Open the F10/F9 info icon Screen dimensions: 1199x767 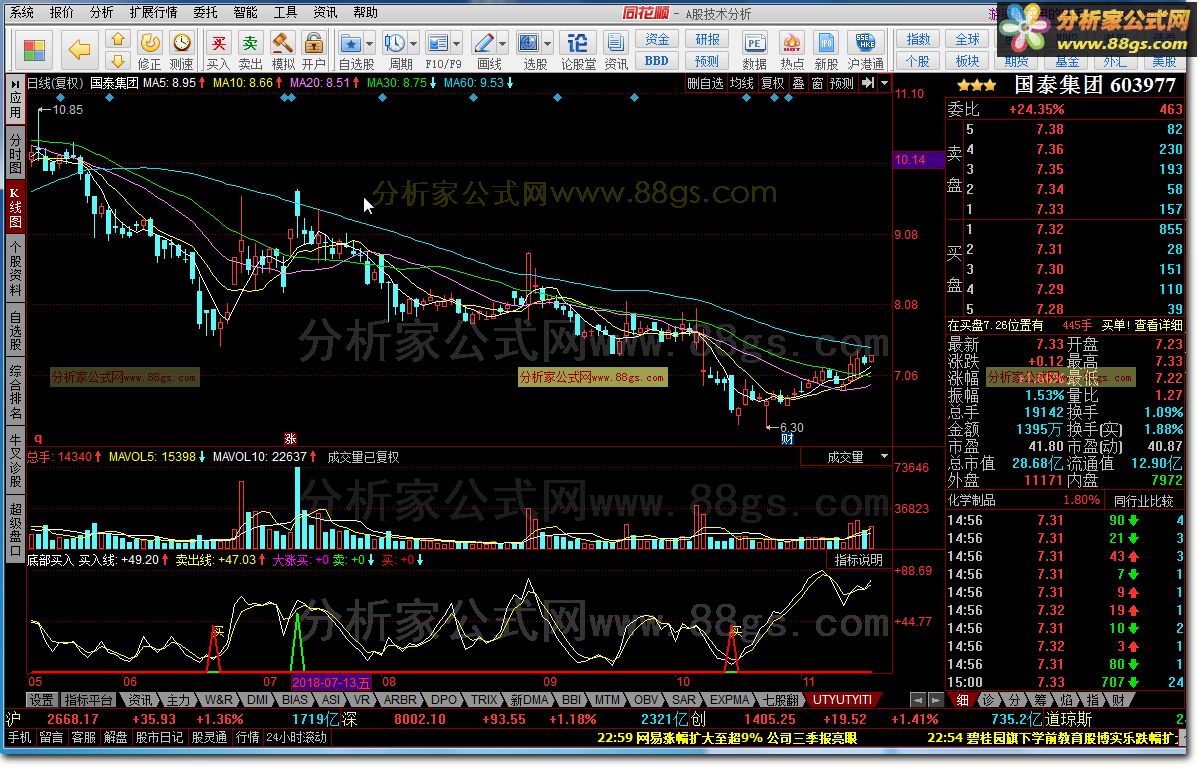coord(438,43)
